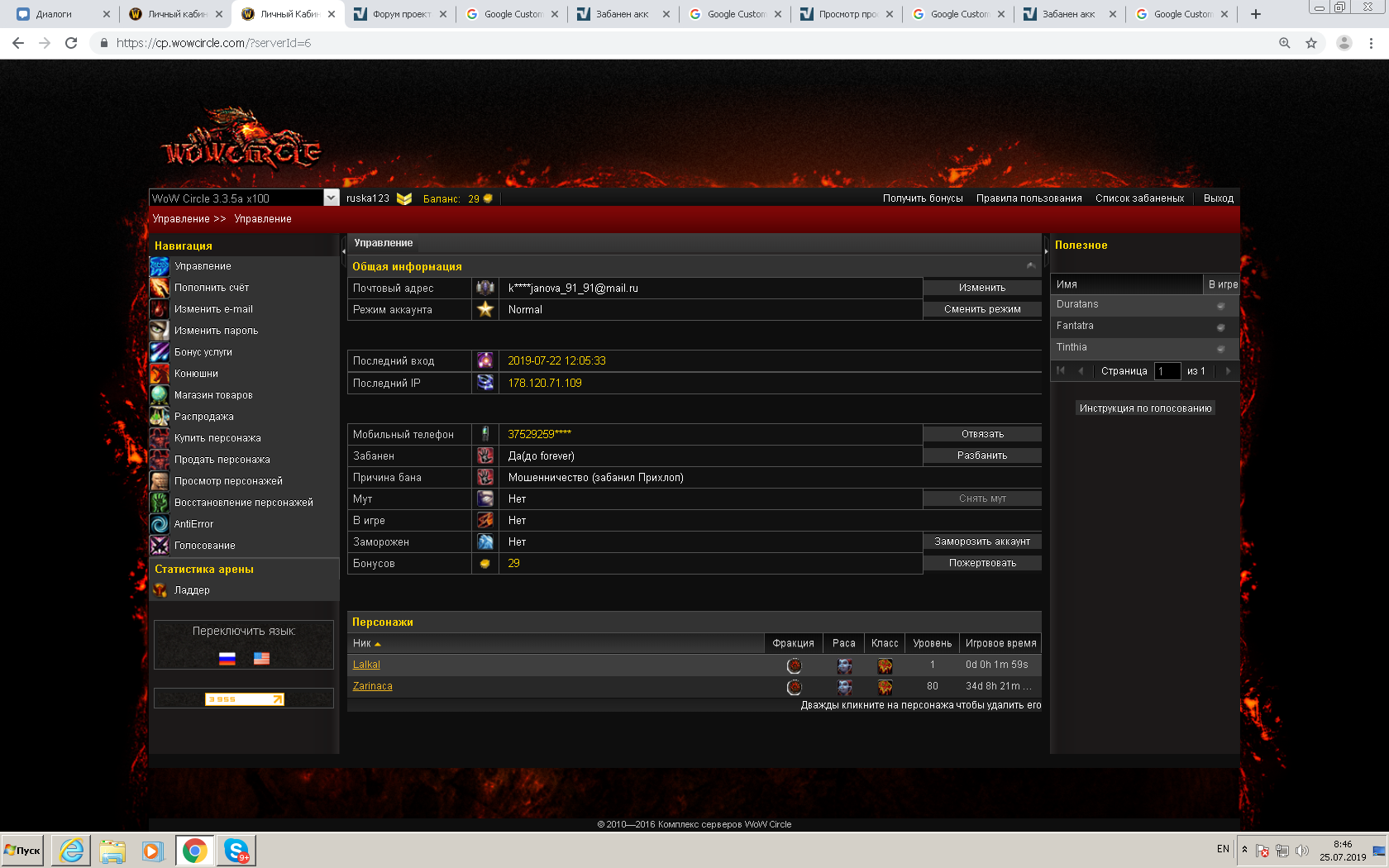Select the Магазин товаров orb icon

tap(160, 395)
